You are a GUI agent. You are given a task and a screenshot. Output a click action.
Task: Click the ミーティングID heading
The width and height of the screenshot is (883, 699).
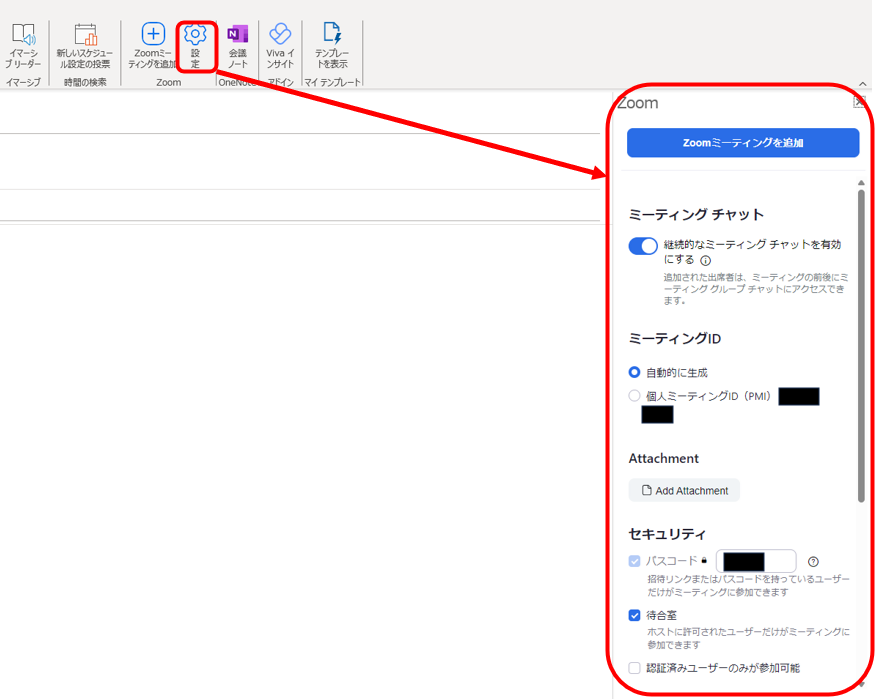coord(675,339)
